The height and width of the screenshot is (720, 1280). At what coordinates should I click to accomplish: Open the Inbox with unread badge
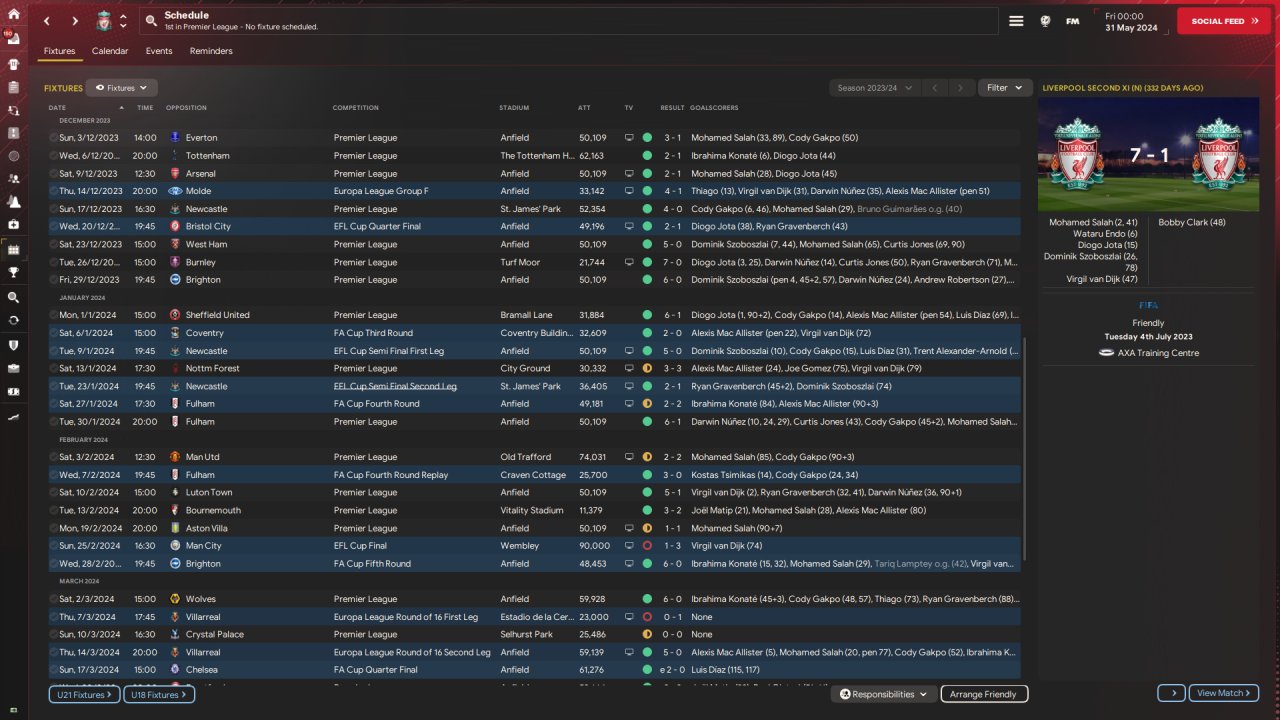click(x=13, y=39)
